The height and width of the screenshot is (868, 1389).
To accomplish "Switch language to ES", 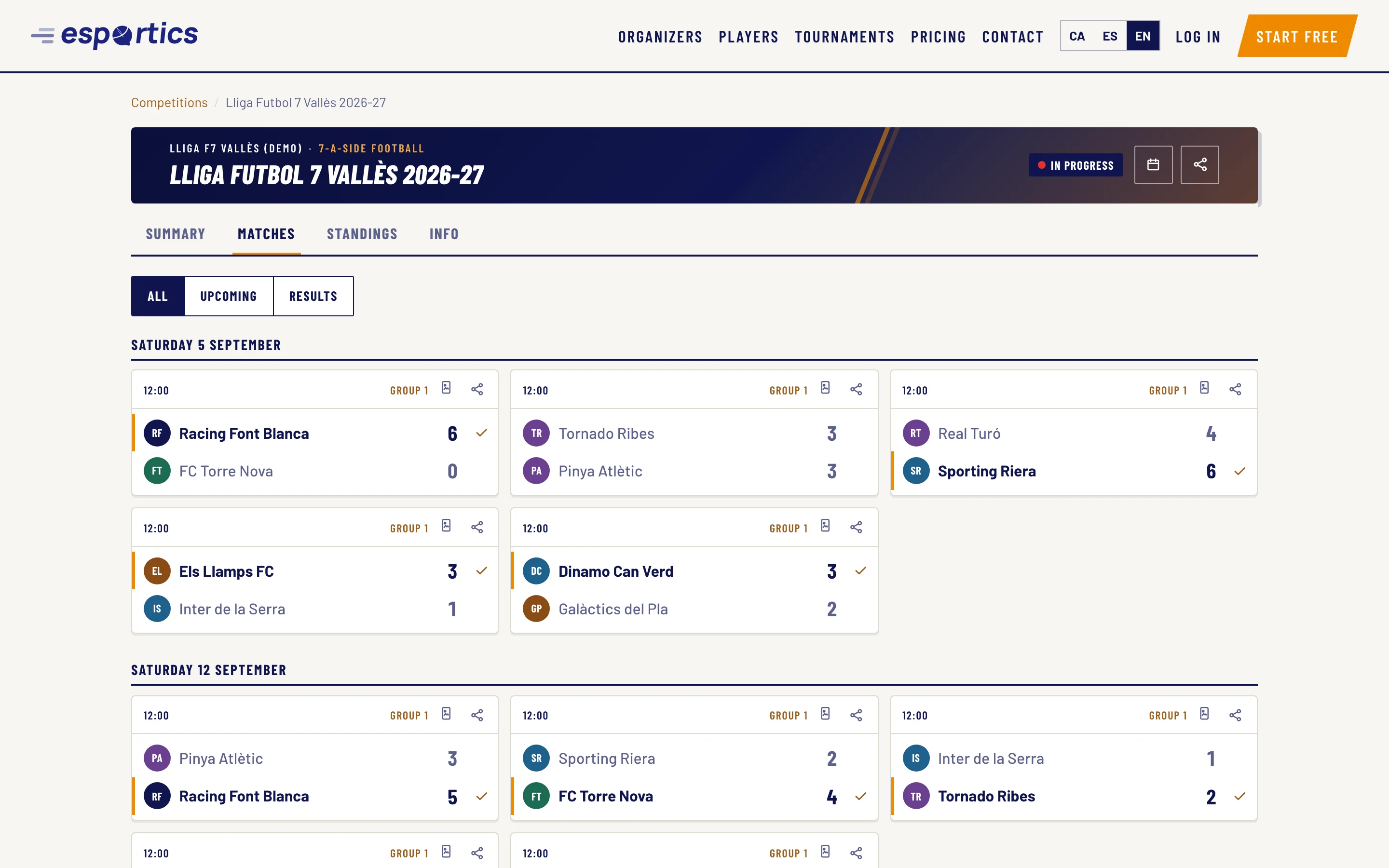I will pos(1110,36).
